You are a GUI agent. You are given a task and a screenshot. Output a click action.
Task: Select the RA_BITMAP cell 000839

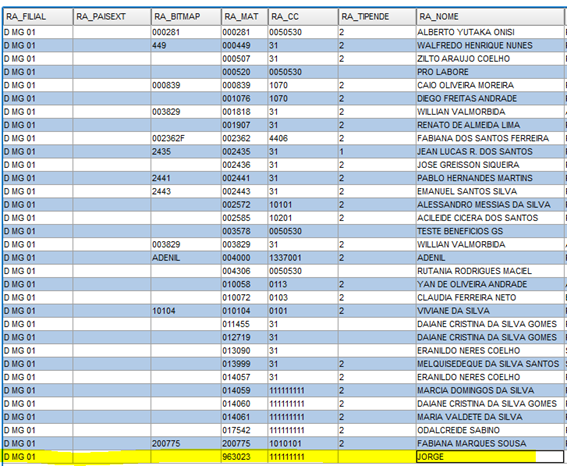click(x=186, y=85)
